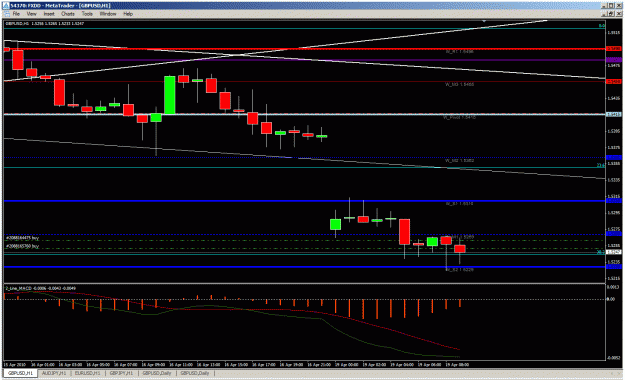Screen dimensions: 625x380
Task: Close the MetaTrader main window
Action: [x=618, y=6]
